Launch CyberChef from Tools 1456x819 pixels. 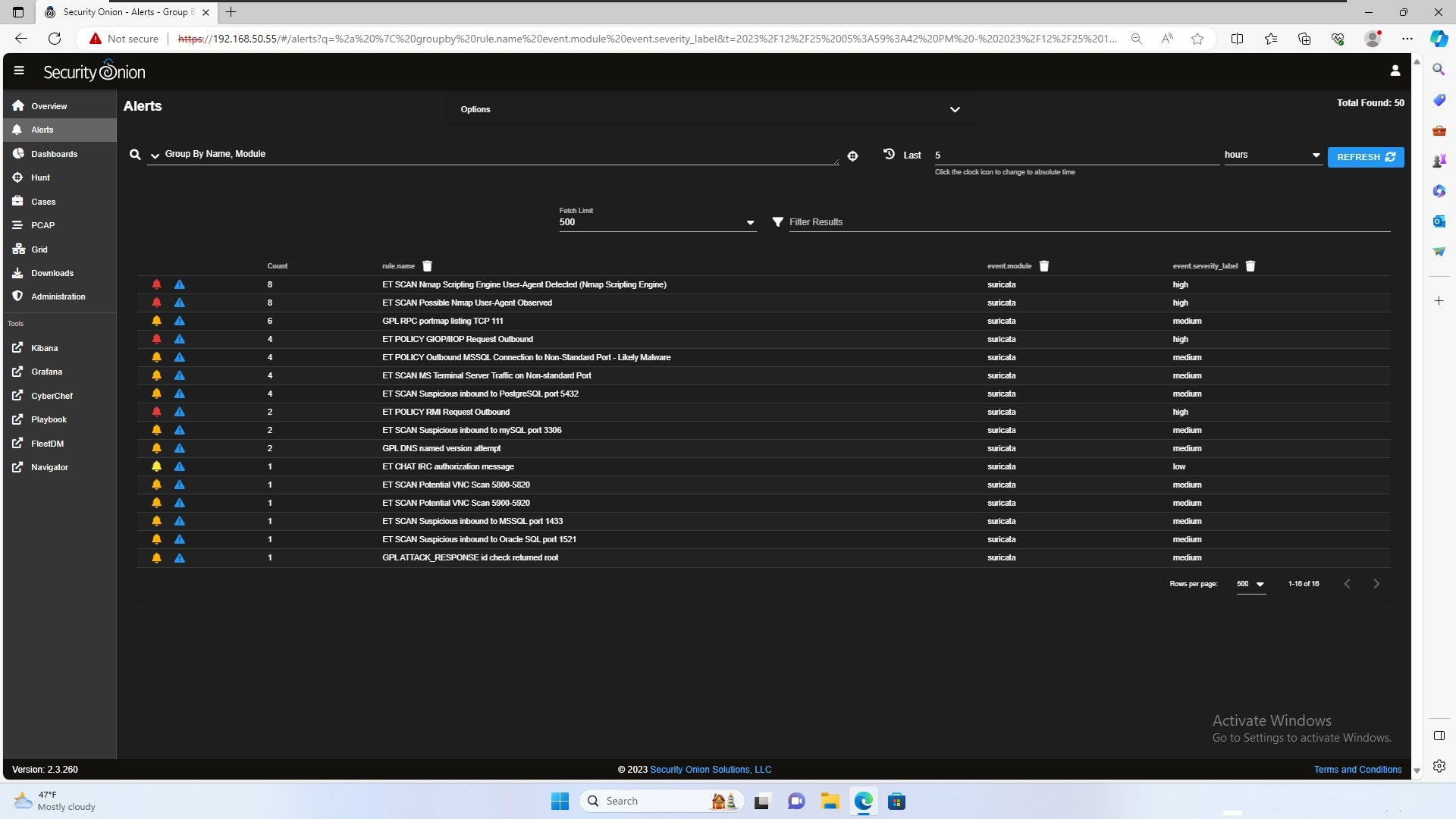click(60, 396)
